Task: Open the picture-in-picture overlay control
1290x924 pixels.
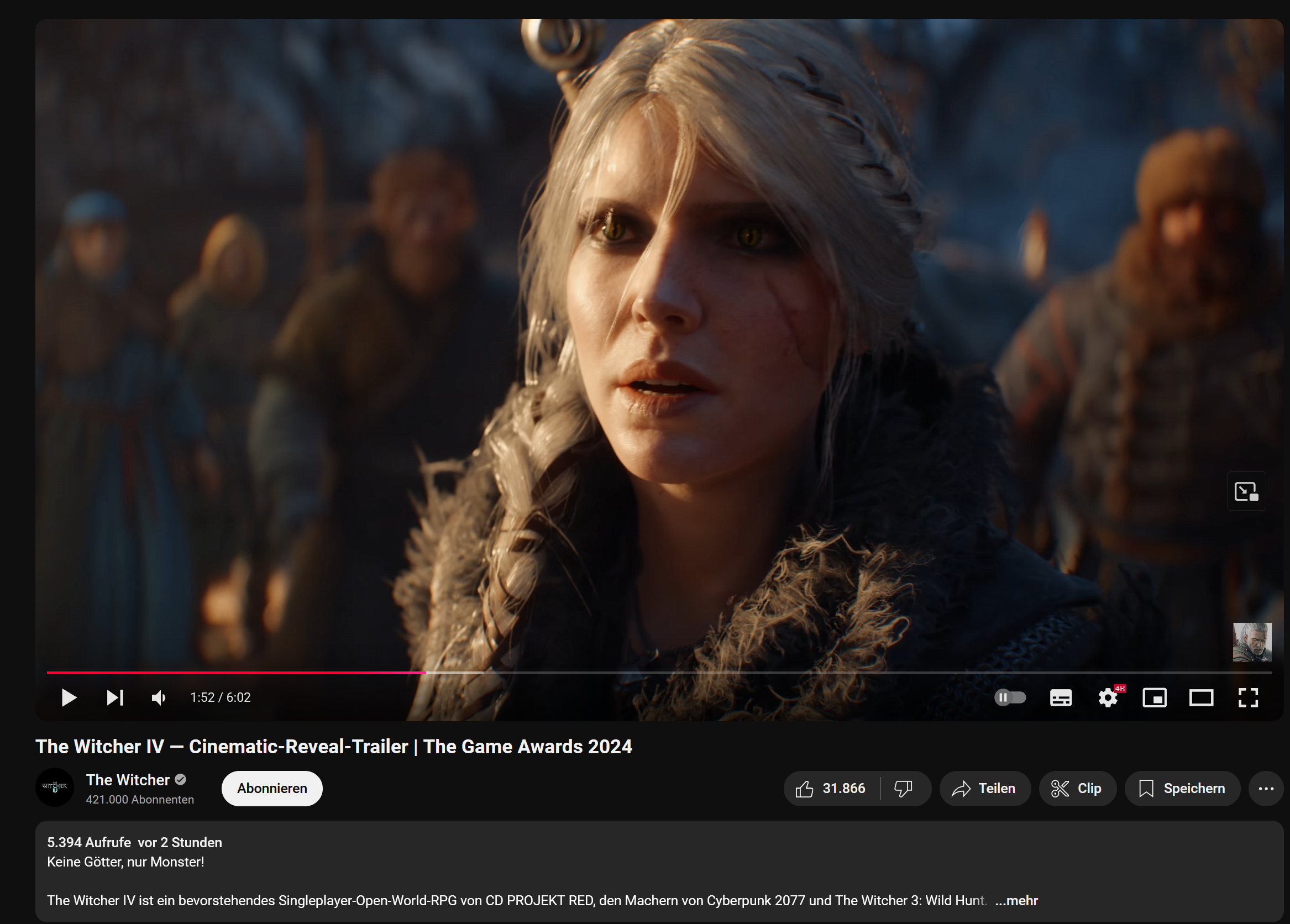Action: pos(1246,491)
